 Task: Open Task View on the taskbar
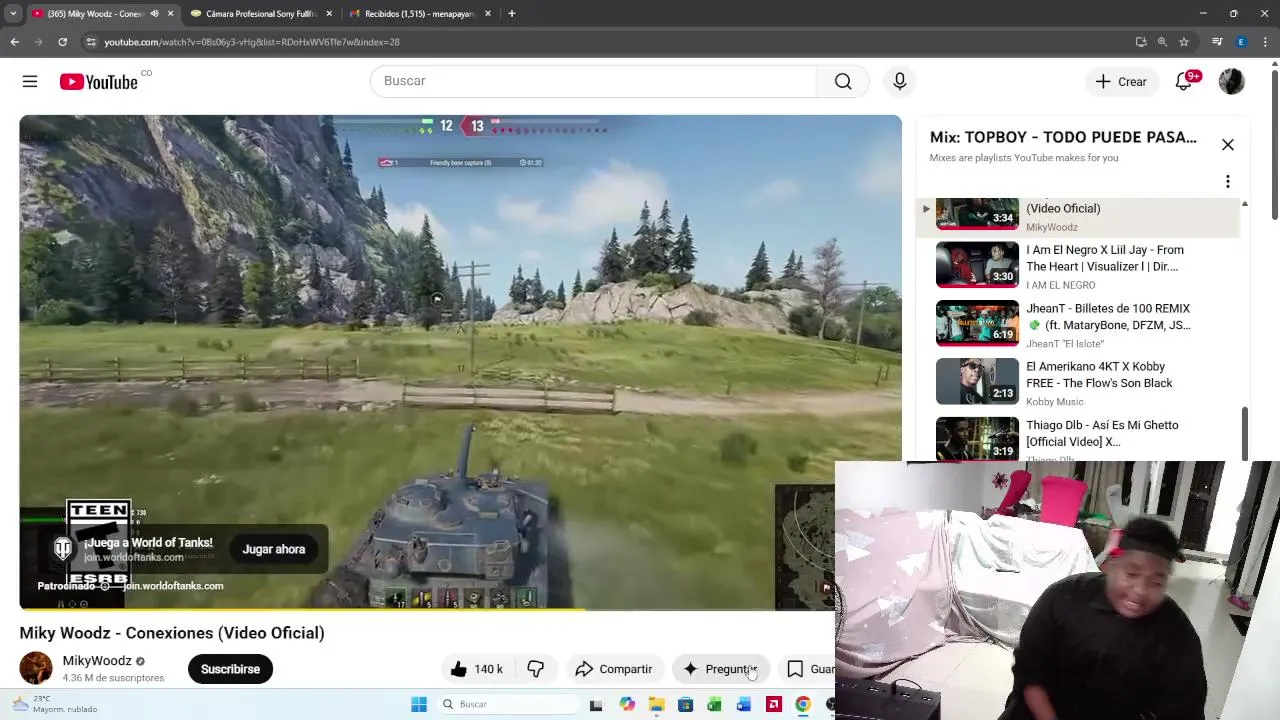pos(596,705)
